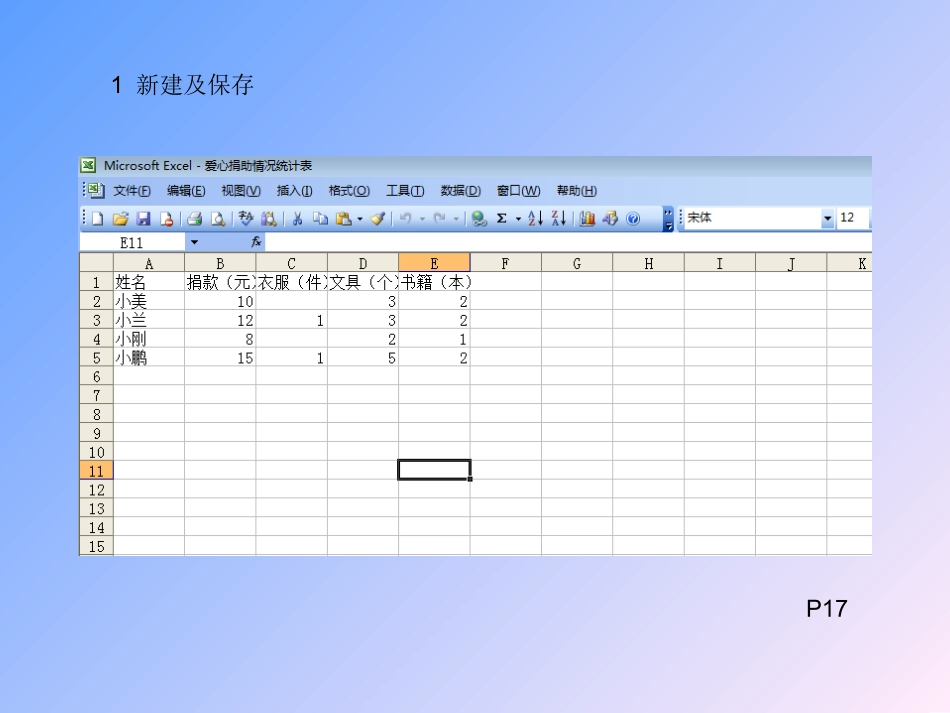The width and height of the screenshot is (950, 713).
Task: Select the Format Painter brush
Action: click(x=378, y=219)
